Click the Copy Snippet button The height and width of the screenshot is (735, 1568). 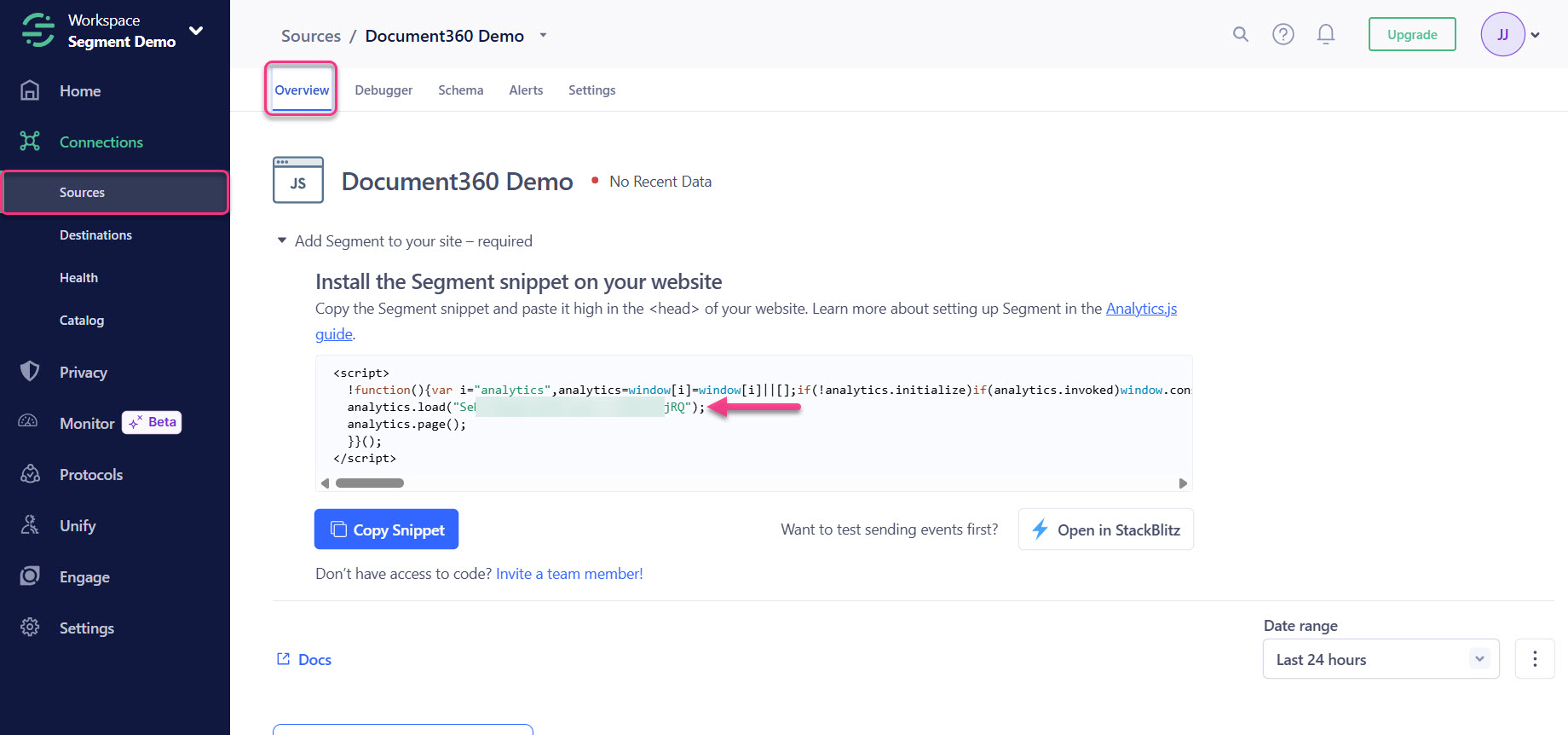pyautogui.click(x=387, y=530)
